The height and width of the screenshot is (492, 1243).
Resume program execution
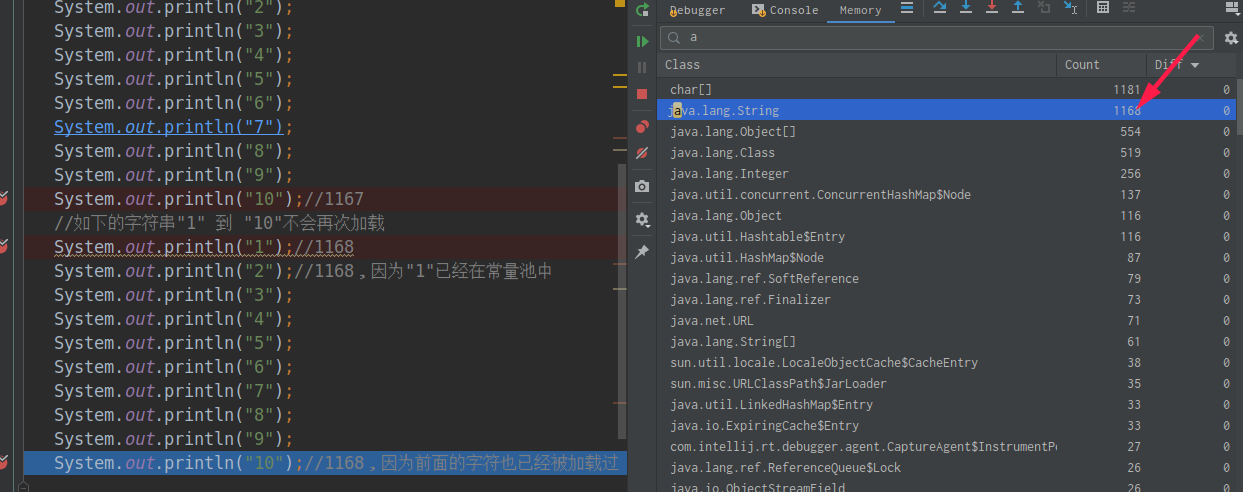(642, 41)
